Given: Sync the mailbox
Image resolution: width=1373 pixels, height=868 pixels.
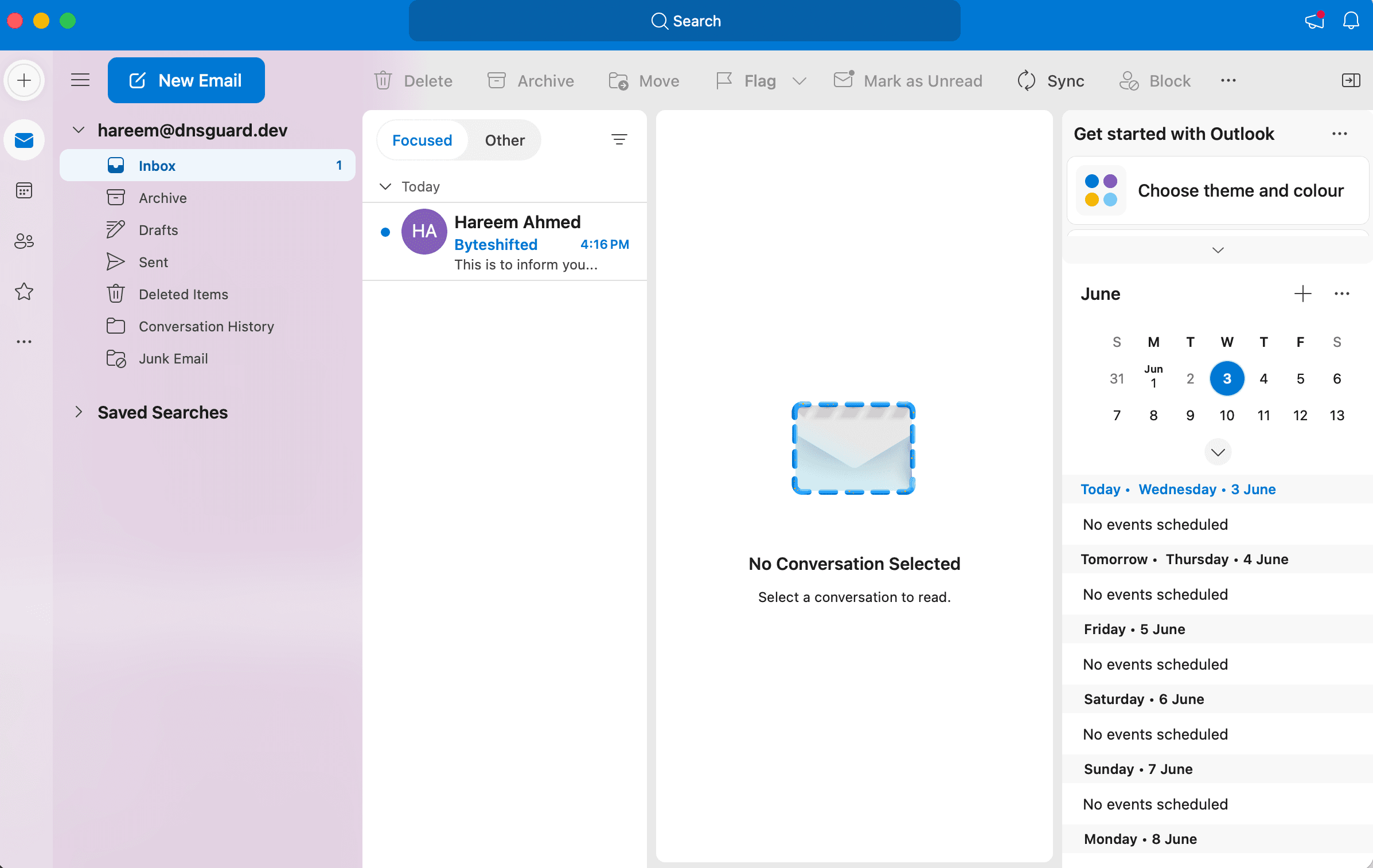Looking at the screenshot, I should (x=1051, y=81).
